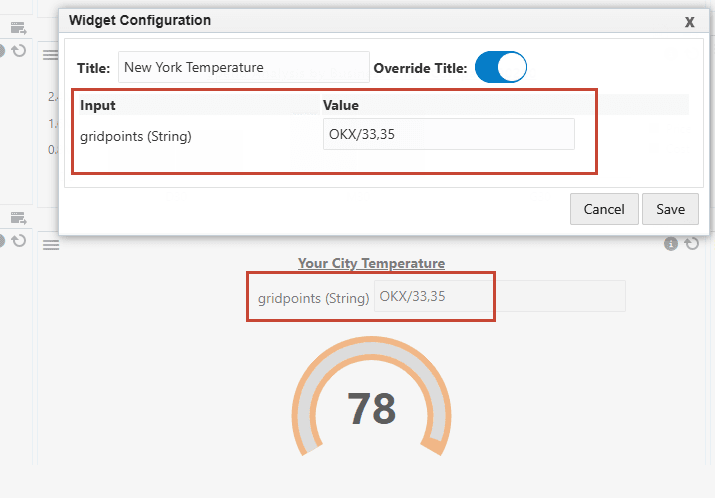Open Your City Temperature title link
The width and height of the screenshot is (715, 498).
point(372,263)
